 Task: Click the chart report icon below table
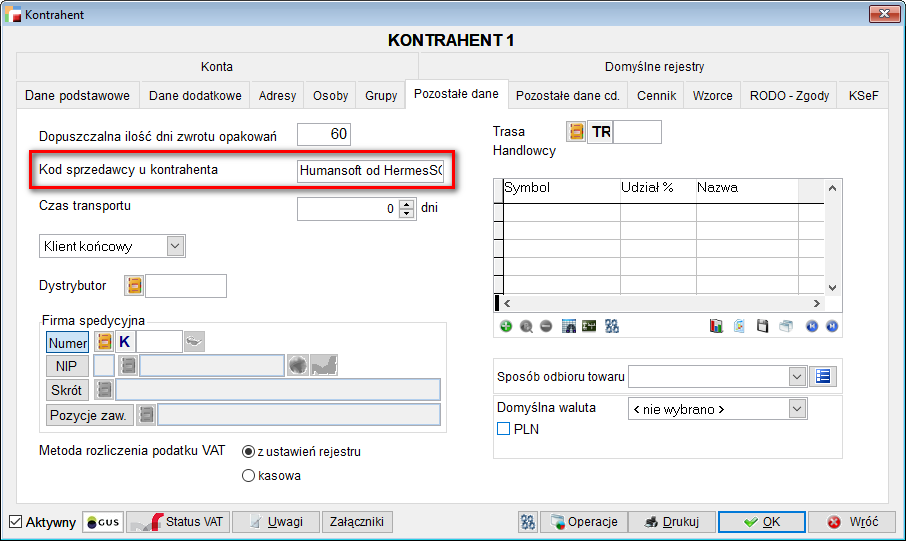[x=716, y=326]
